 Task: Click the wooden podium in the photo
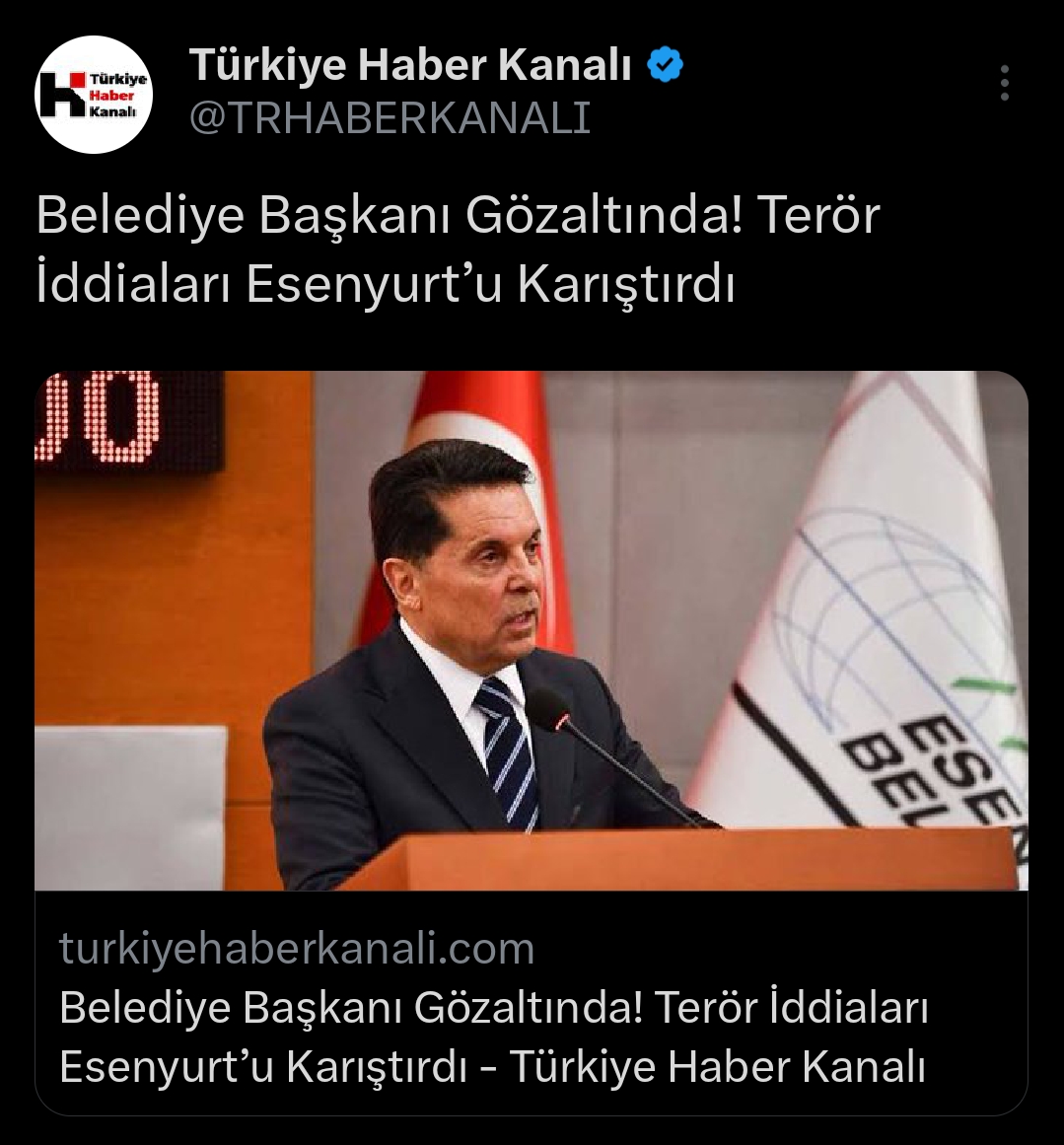[x=682, y=859]
